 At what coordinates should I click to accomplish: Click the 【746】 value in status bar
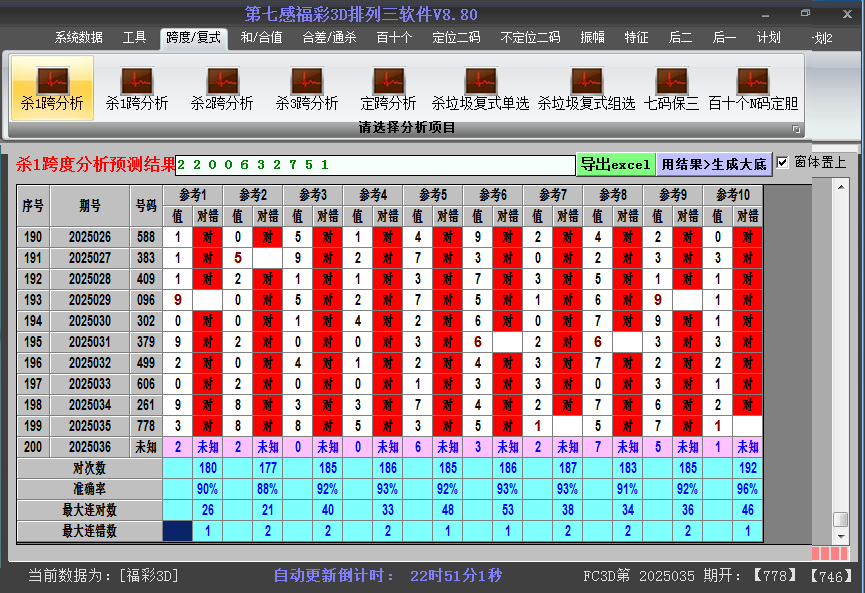831,576
